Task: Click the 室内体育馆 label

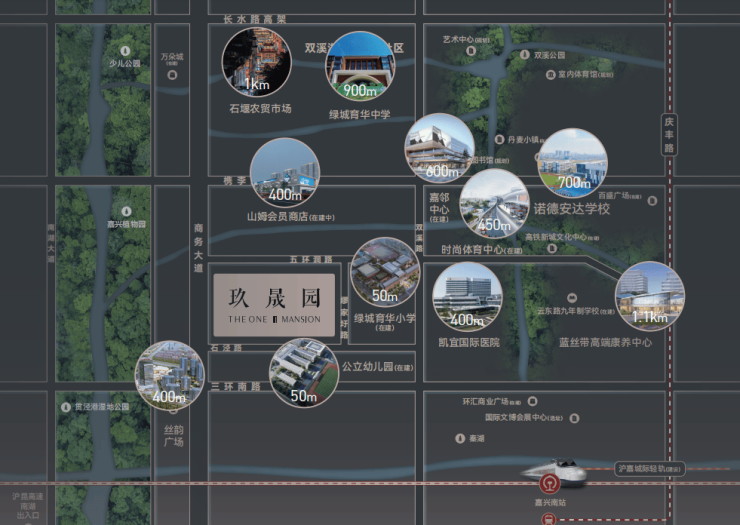Action: tap(586, 75)
